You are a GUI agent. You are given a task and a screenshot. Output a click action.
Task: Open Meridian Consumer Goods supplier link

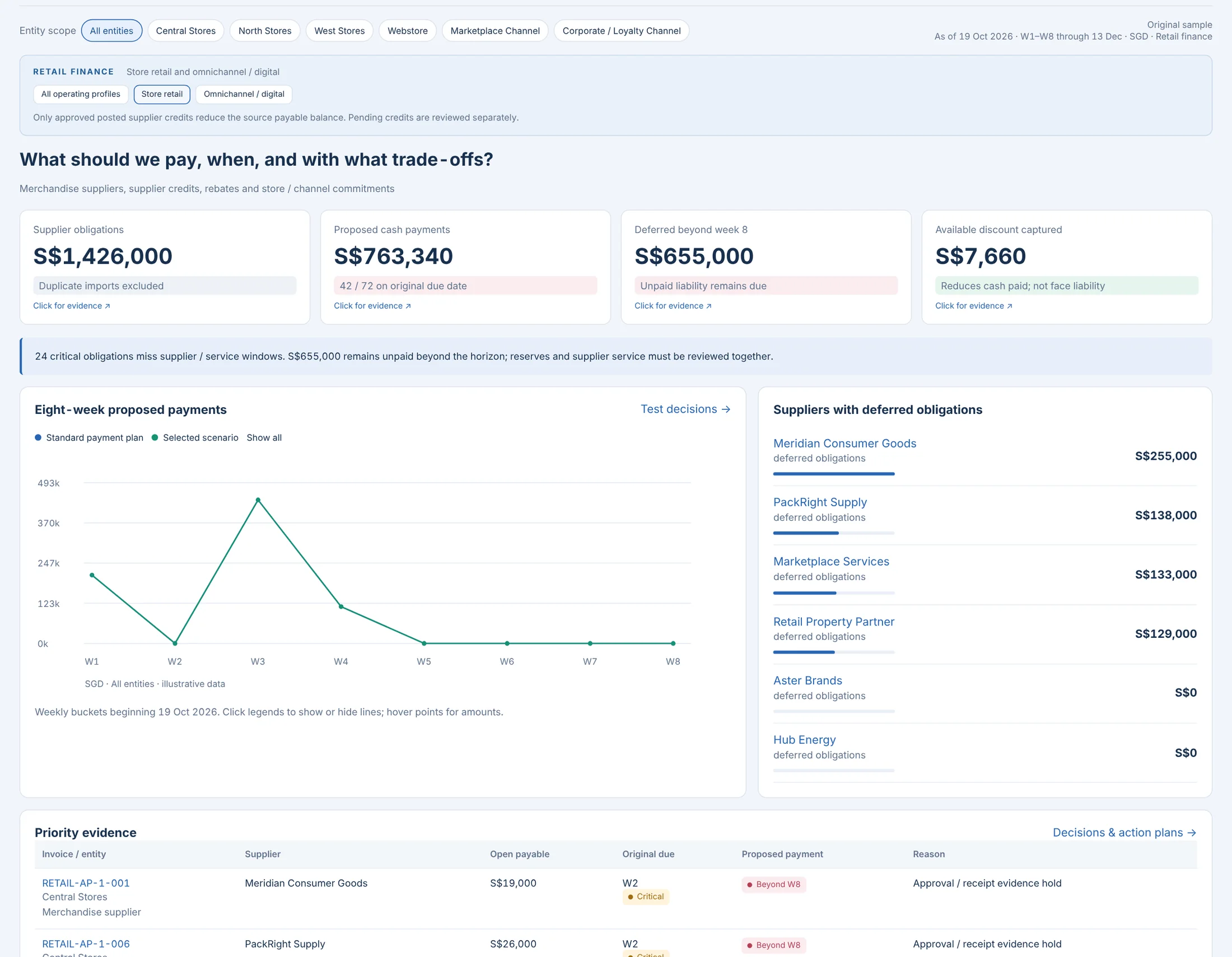pyautogui.click(x=844, y=444)
